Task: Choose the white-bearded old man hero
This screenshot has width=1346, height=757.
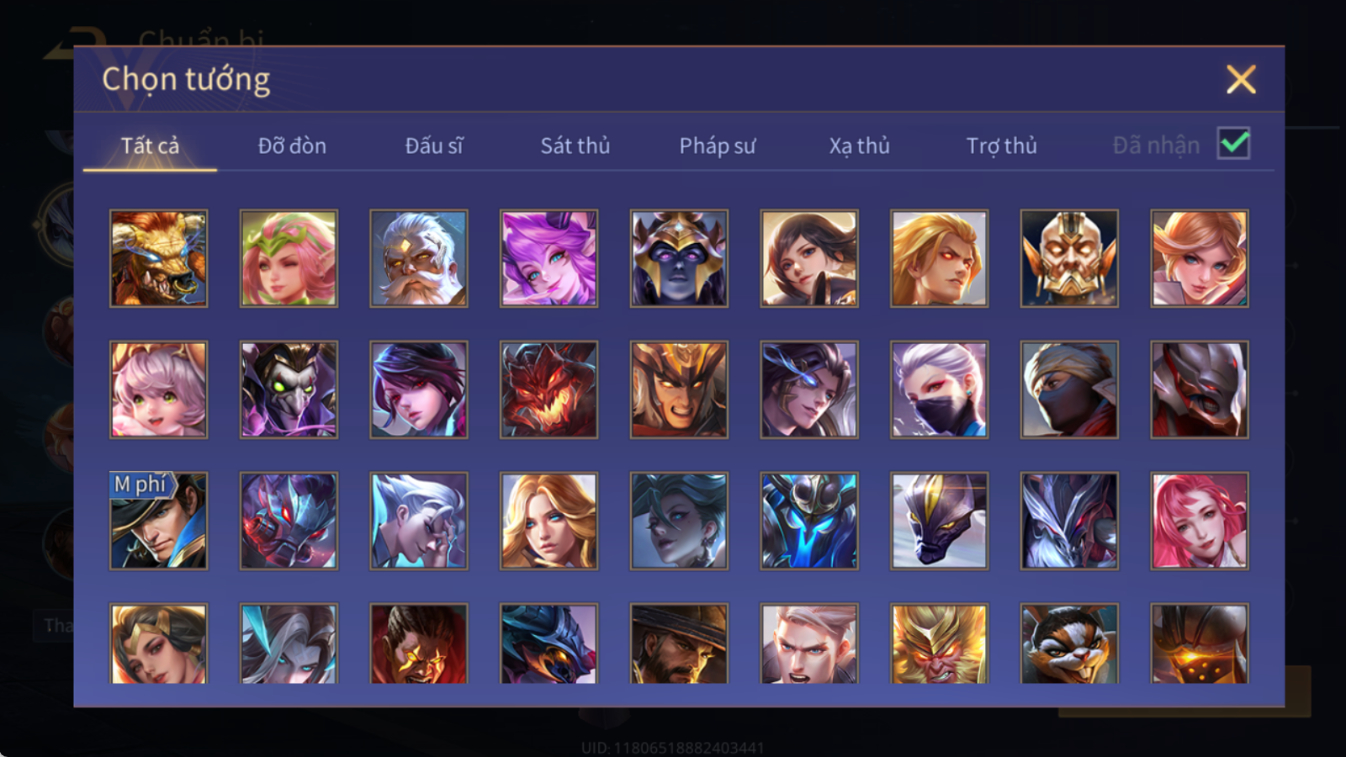Action: pos(419,258)
